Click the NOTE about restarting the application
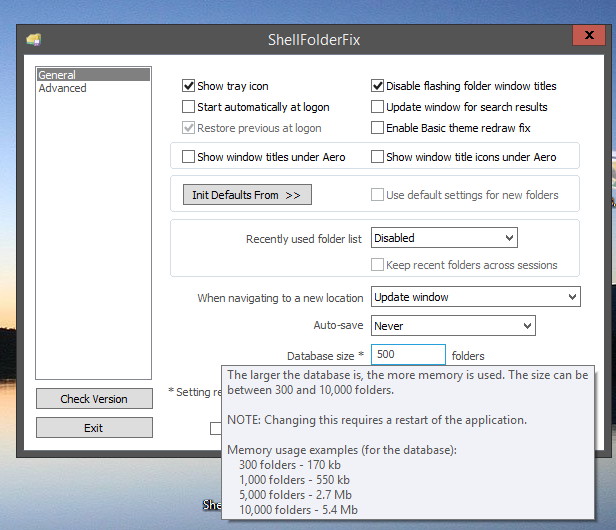The width and height of the screenshot is (616, 530). point(377,420)
